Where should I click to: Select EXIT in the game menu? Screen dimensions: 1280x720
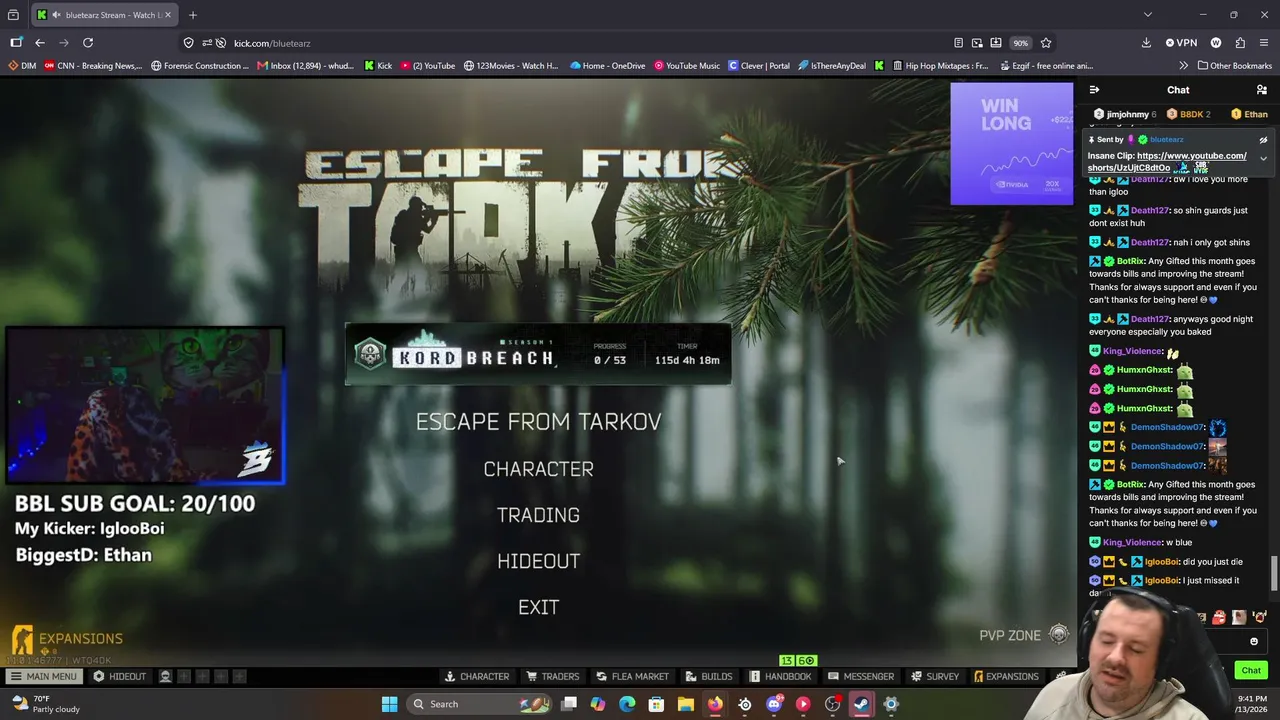tap(538, 607)
